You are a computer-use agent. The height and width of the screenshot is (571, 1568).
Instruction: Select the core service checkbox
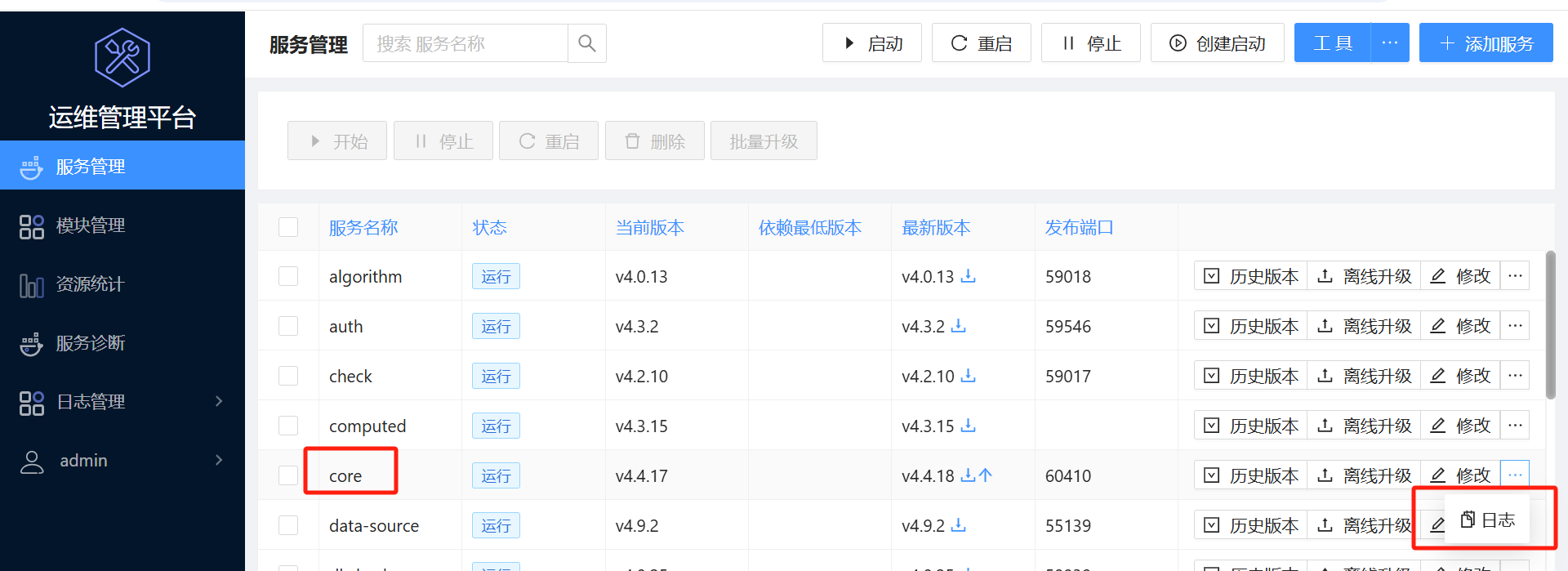288,475
